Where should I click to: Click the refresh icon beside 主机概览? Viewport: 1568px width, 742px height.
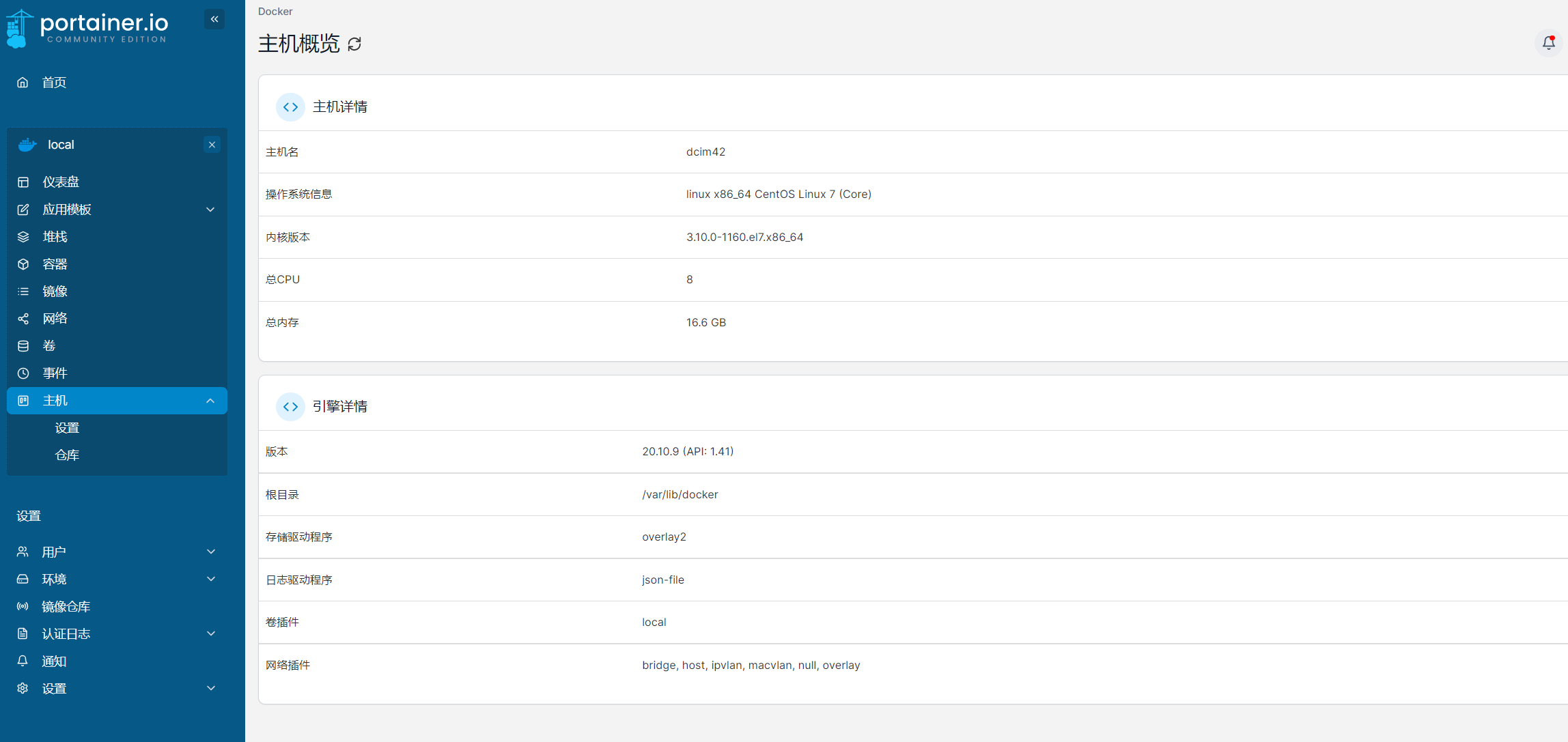[x=354, y=44]
